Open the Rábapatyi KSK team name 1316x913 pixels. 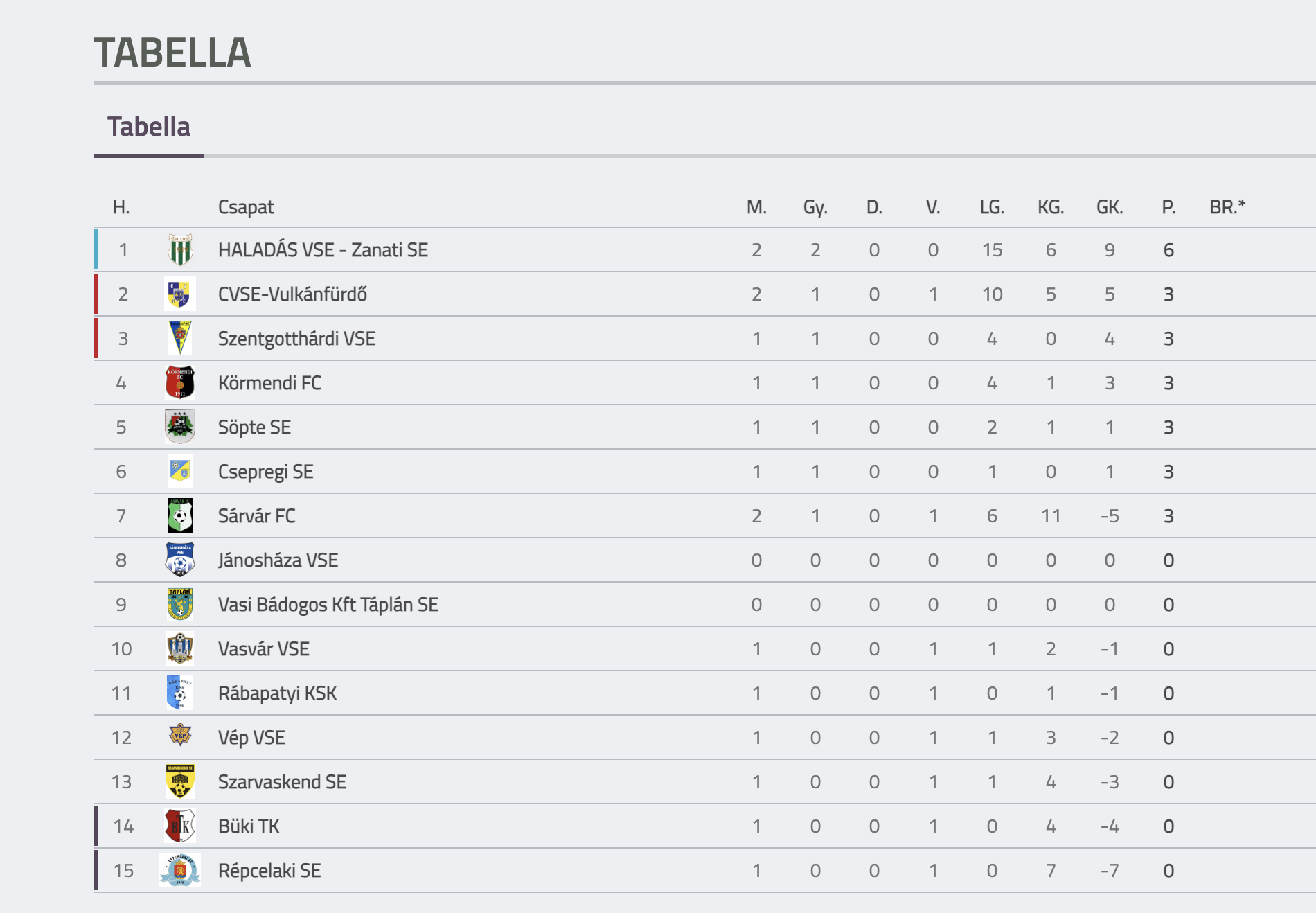pyautogui.click(x=278, y=693)
